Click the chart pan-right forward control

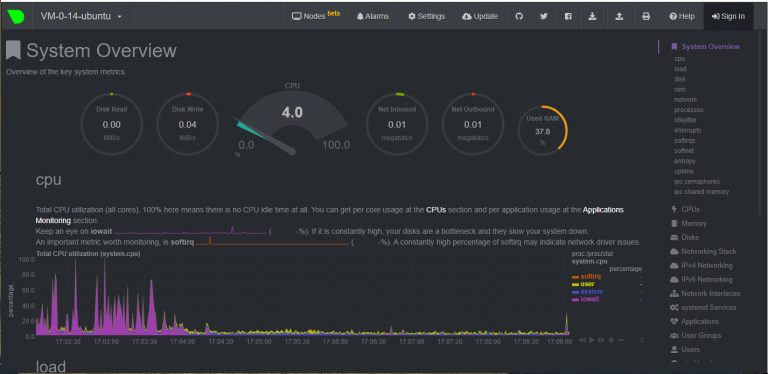(x=601, y=340)
